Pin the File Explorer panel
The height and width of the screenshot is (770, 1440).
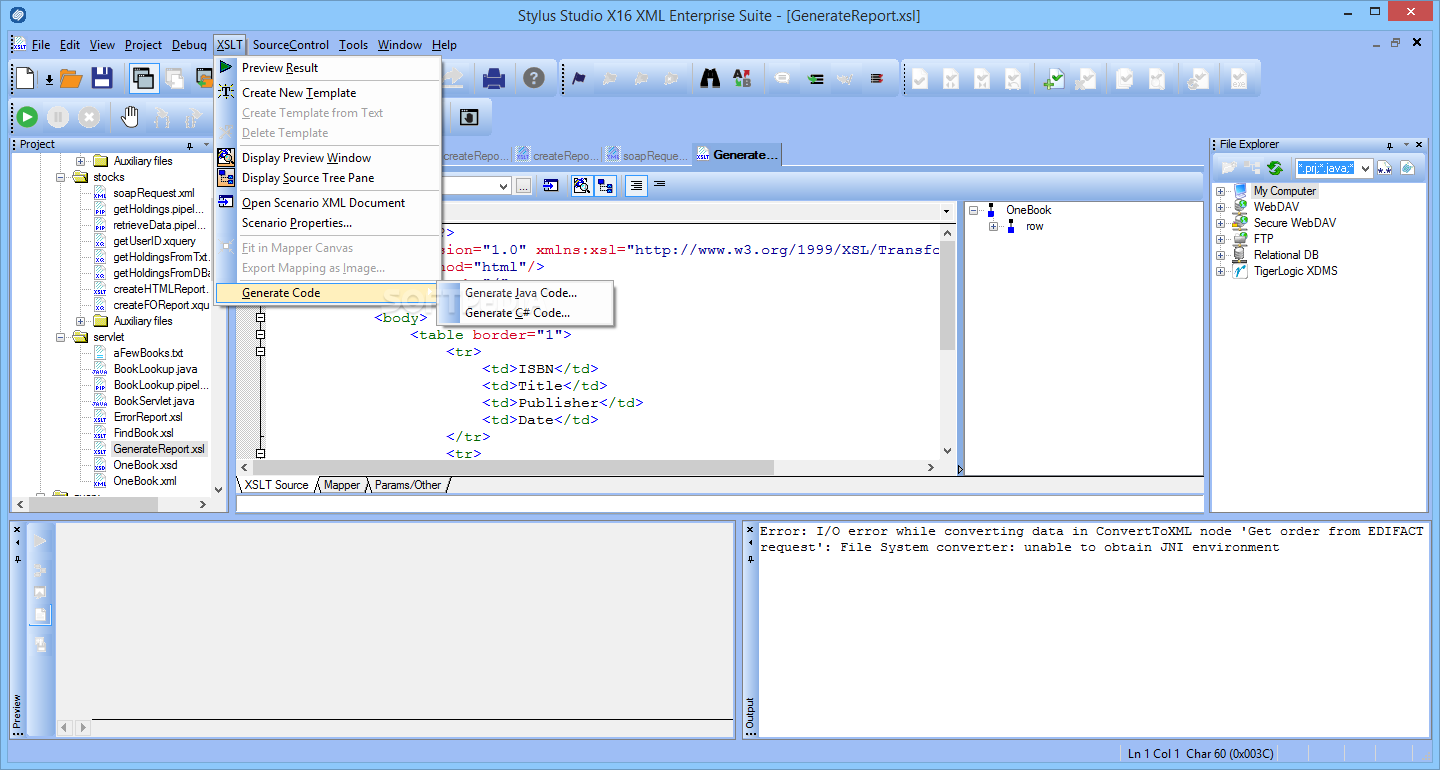tap(1390, 145)
